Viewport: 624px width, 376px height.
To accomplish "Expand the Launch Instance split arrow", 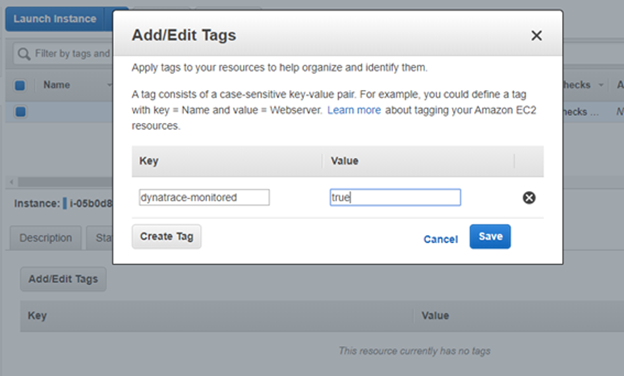I will tap(108, 19).
